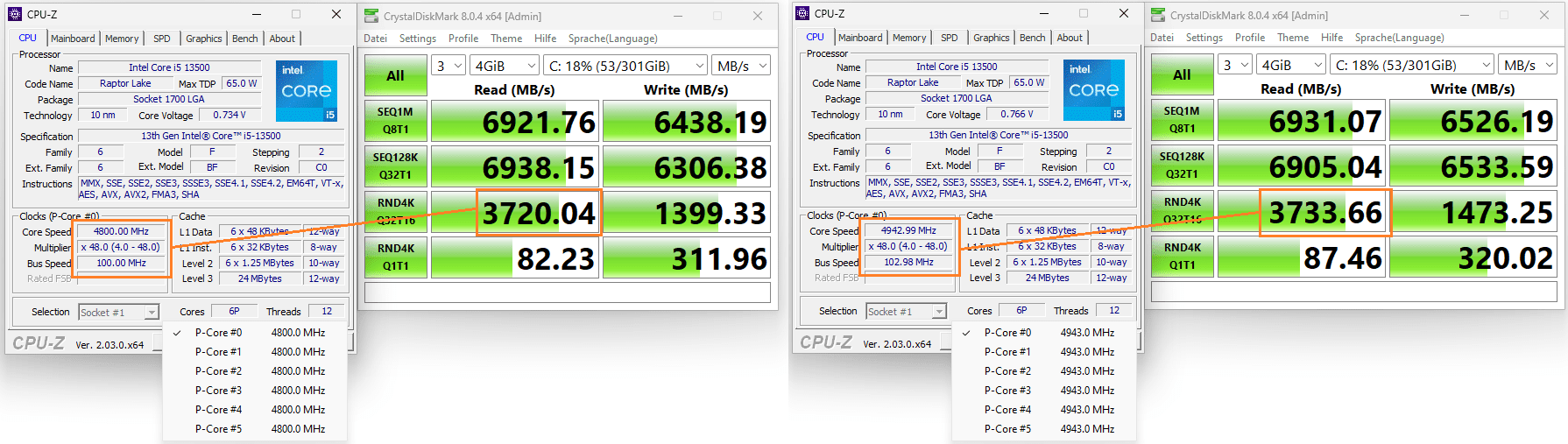Viewport: 1568px width, 444px height.
Task: Open Socket #1 selection dropdown in 4800 MHz CPU-Z
Action: (x=118, y=313)
